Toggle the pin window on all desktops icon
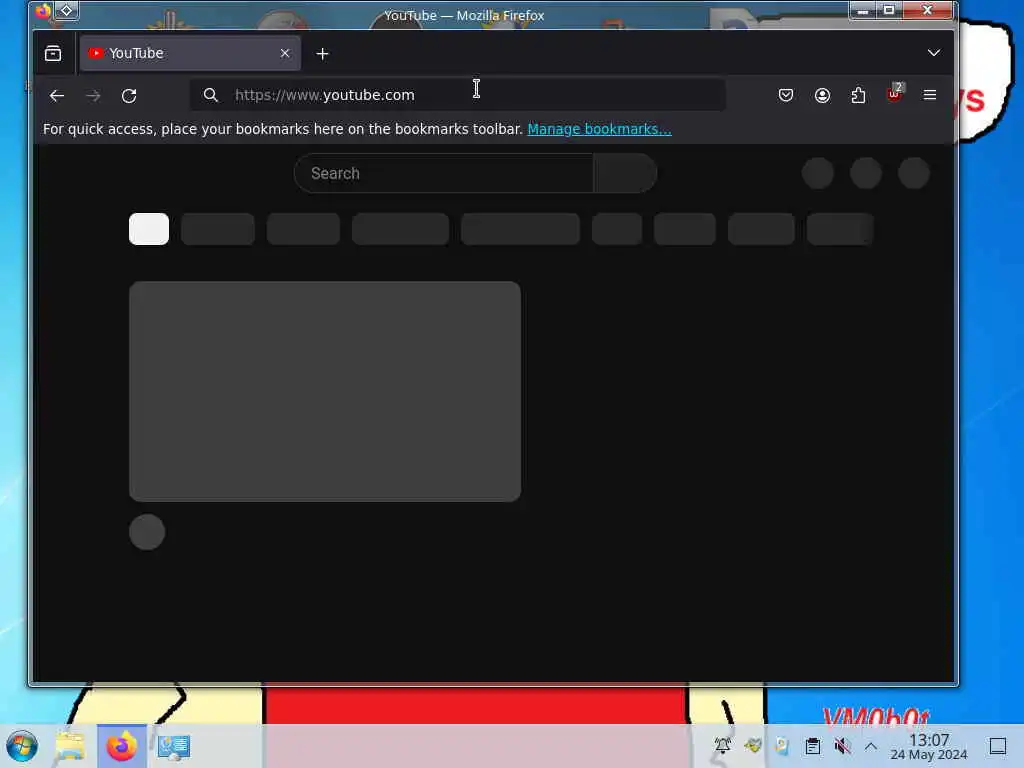Viewport: 1024px width, 768px height. pyautogui.click(x=67, y=10)
